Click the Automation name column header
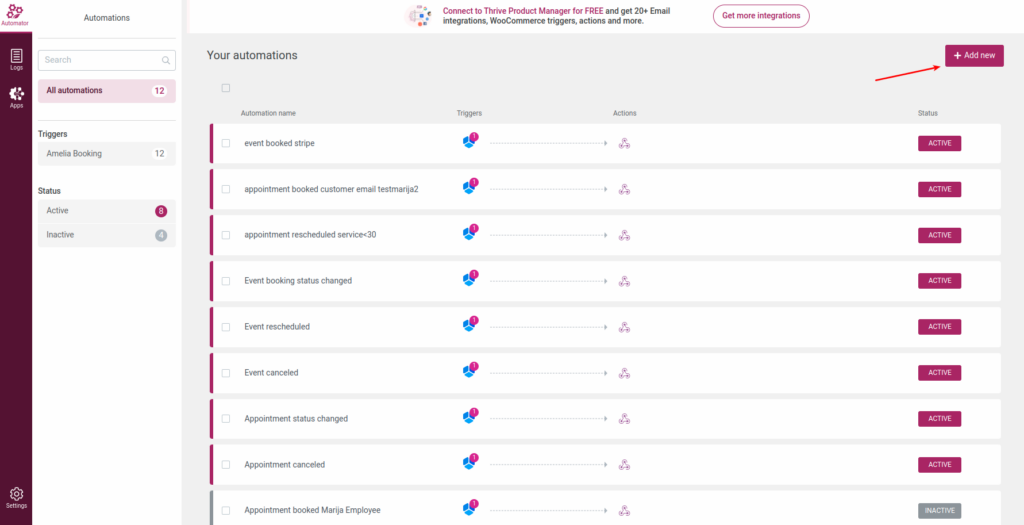This screenshot has height=525, width=1024. click(x=268, y=113)
